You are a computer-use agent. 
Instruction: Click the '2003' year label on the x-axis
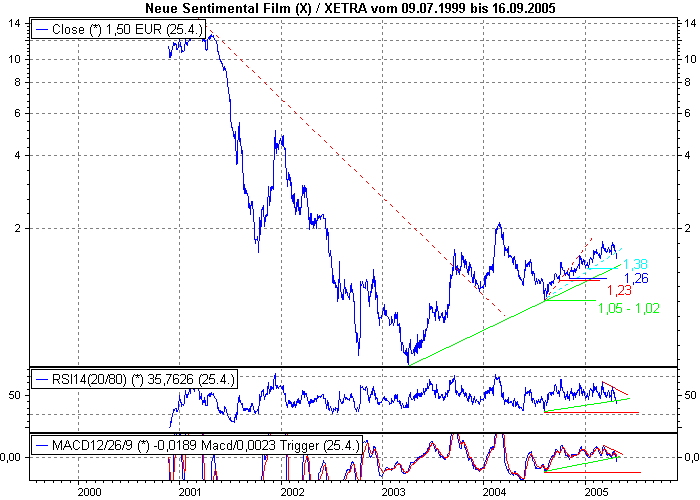[x=394, y=492]
